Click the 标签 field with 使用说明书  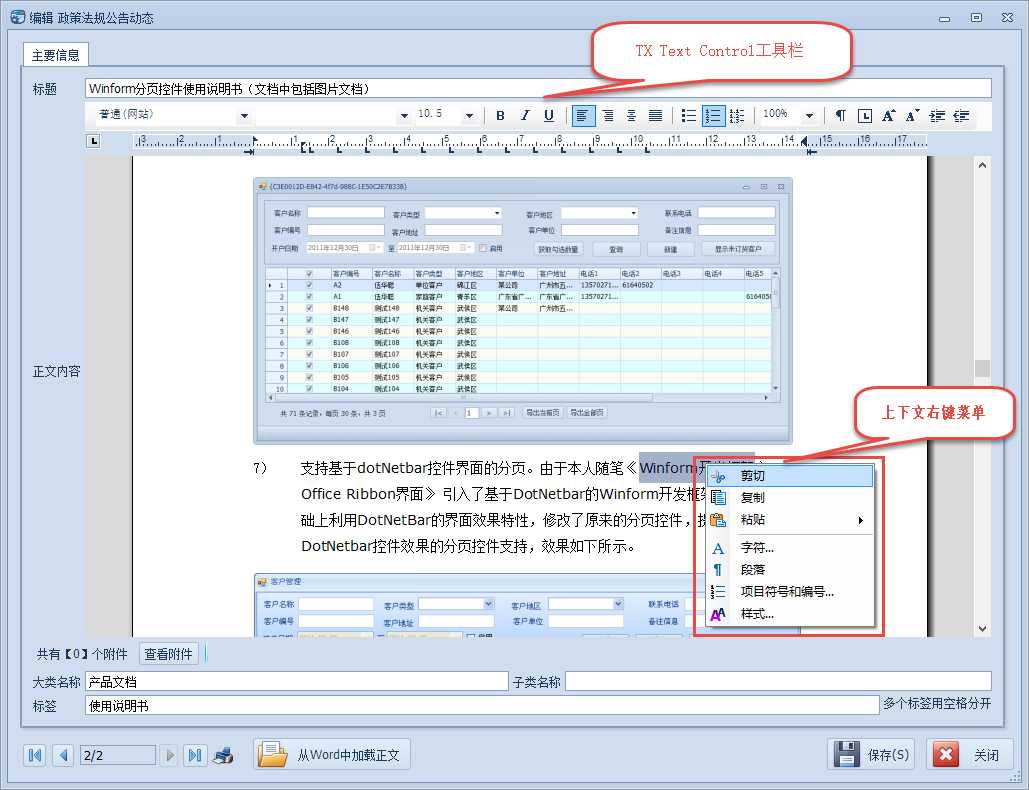point(482,705)
